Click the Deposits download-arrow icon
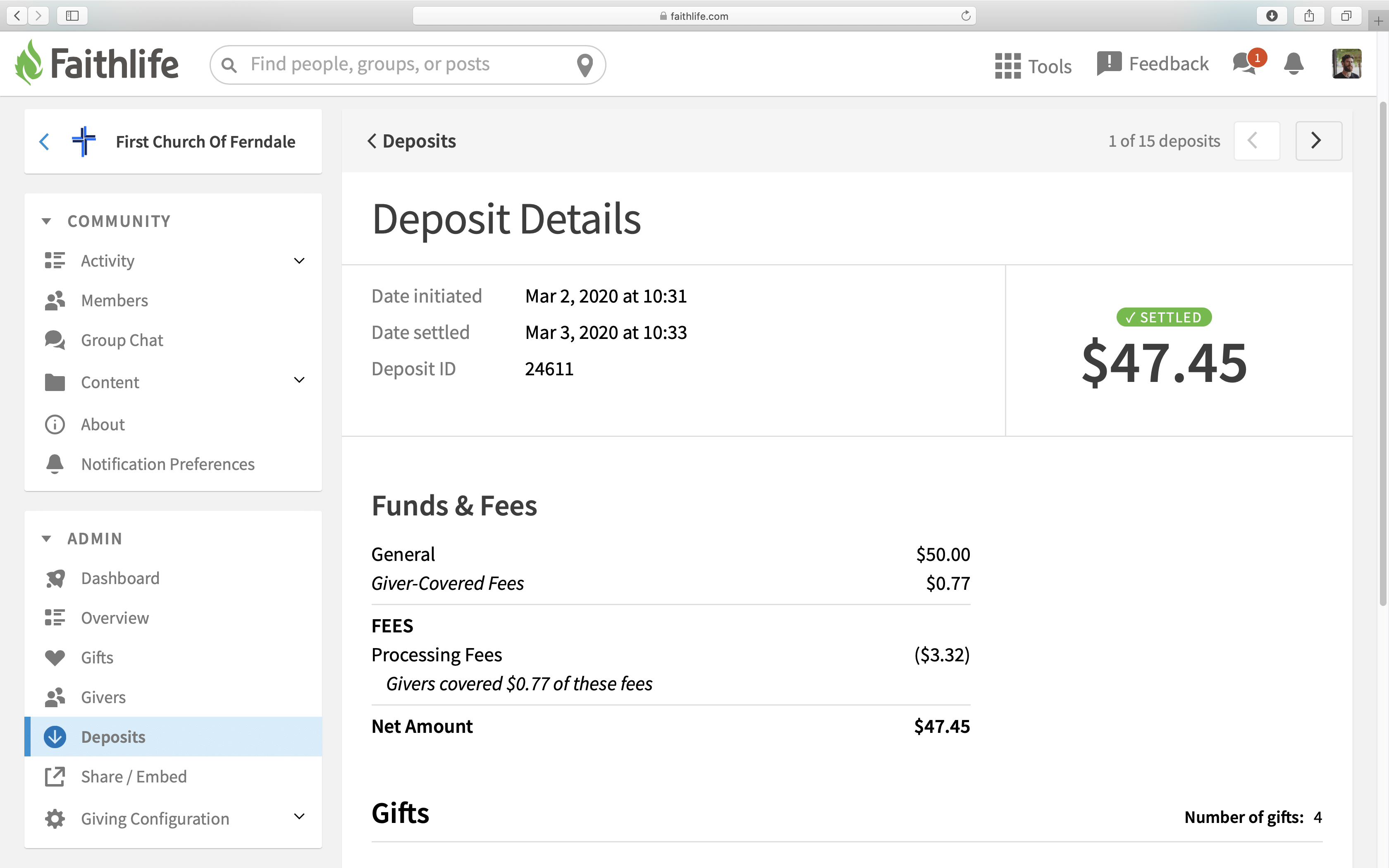This screenshot has height=868, width=1389. (55, 737)
